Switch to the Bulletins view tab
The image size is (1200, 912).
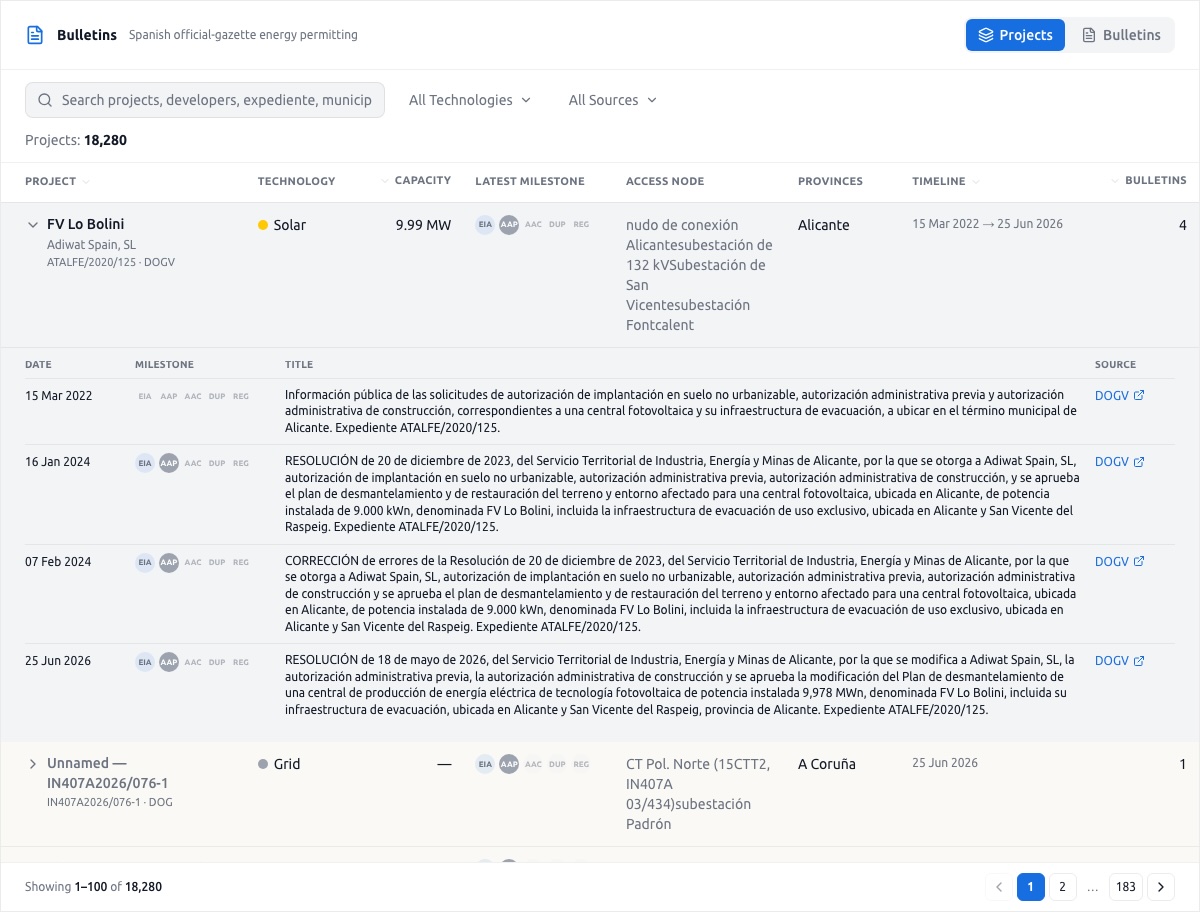pyautogui.click(x=1121, y=35)
